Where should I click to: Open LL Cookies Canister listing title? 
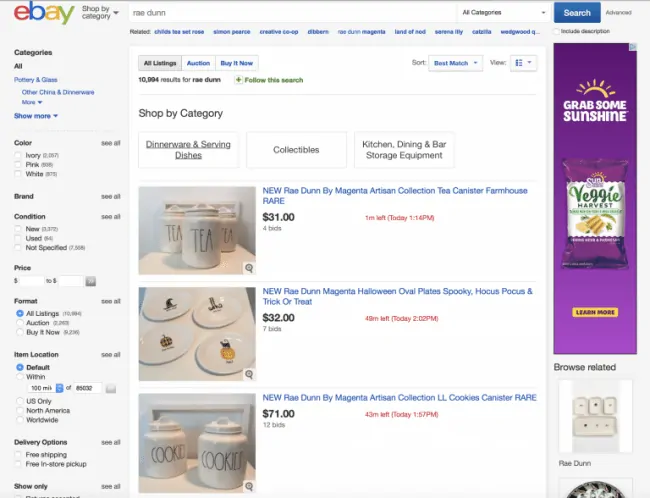coord(400,398)
